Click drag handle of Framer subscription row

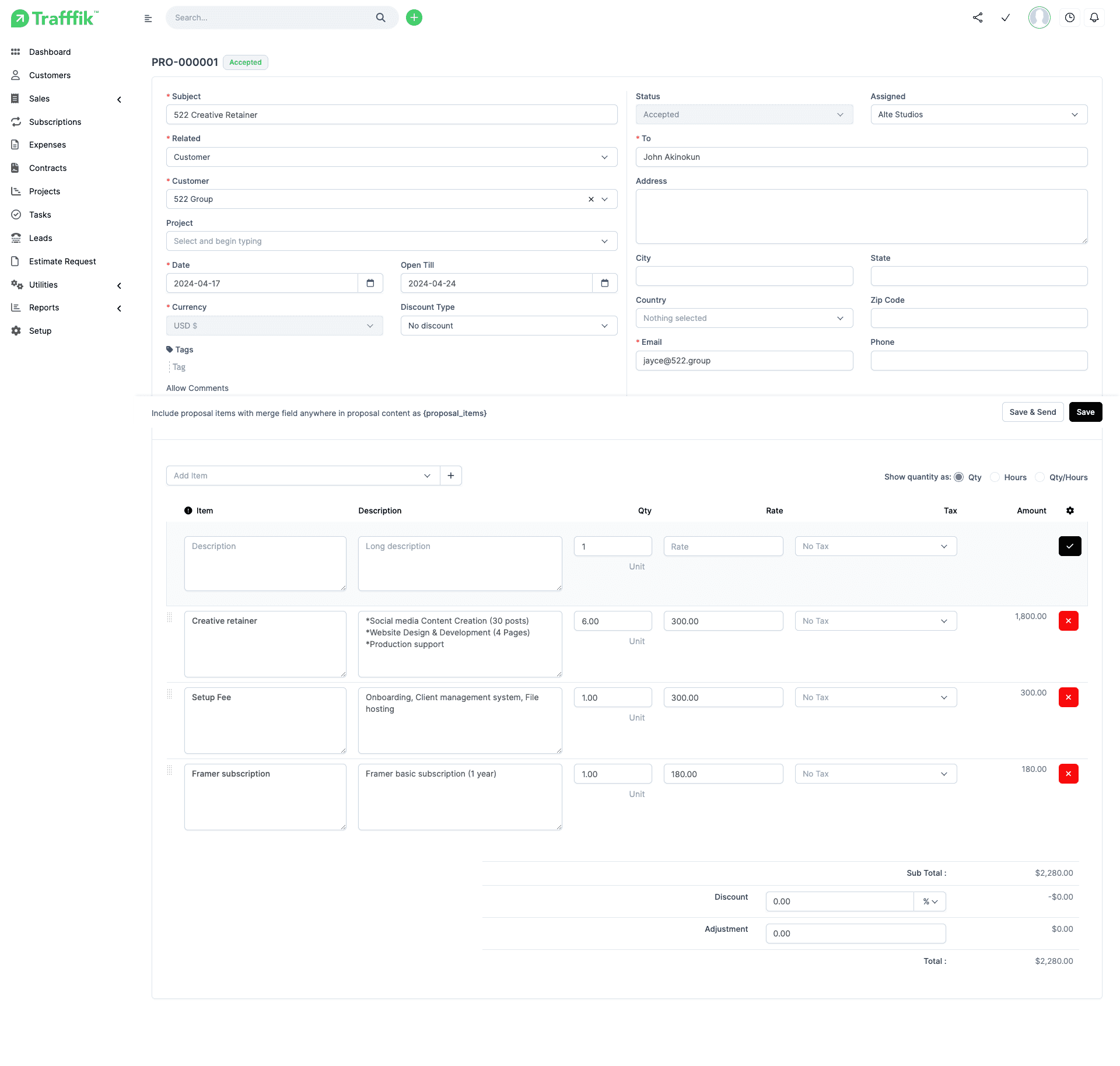(170, 771)
